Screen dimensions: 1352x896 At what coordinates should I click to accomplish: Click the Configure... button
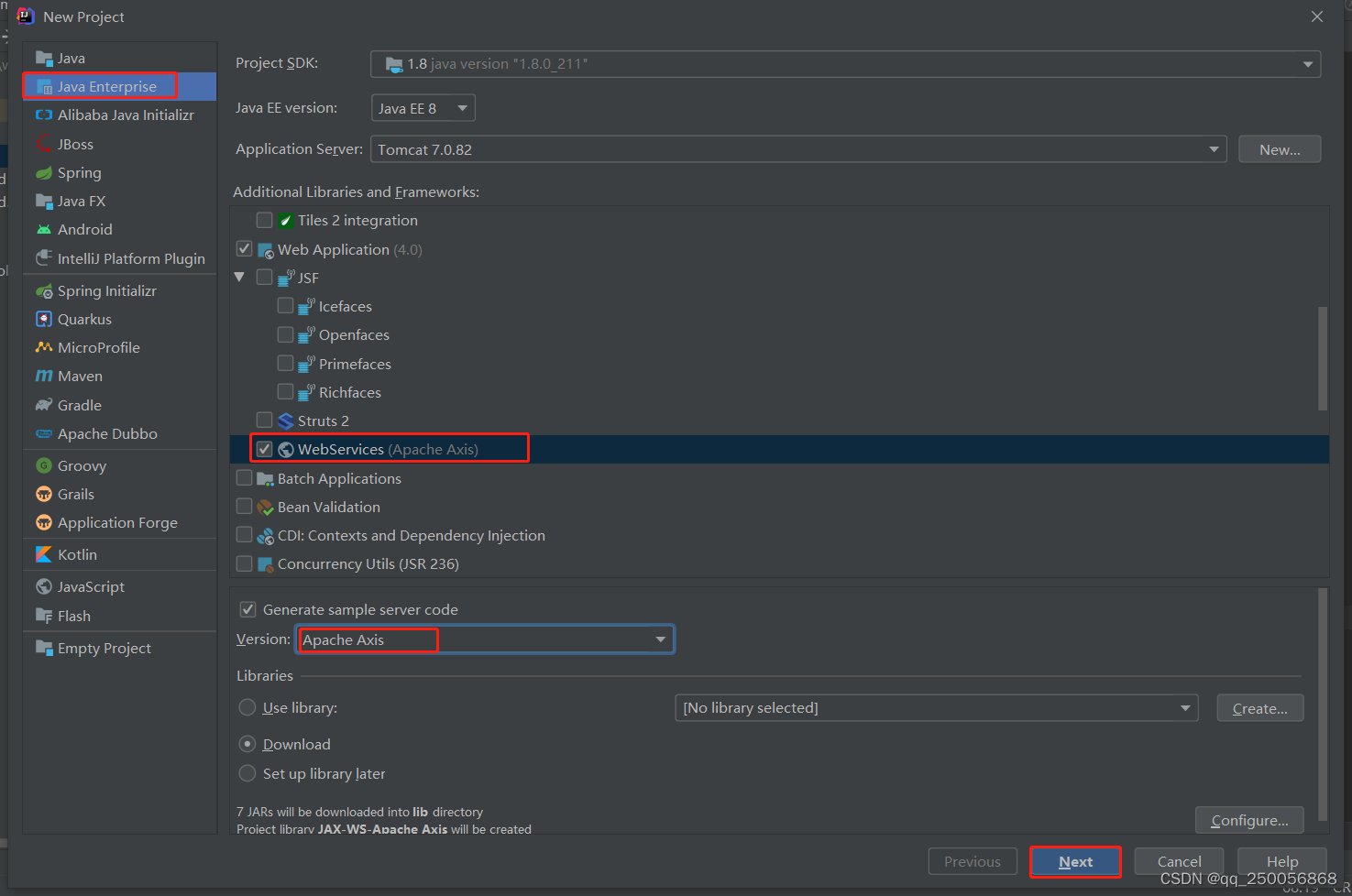tap(1249, 820)
